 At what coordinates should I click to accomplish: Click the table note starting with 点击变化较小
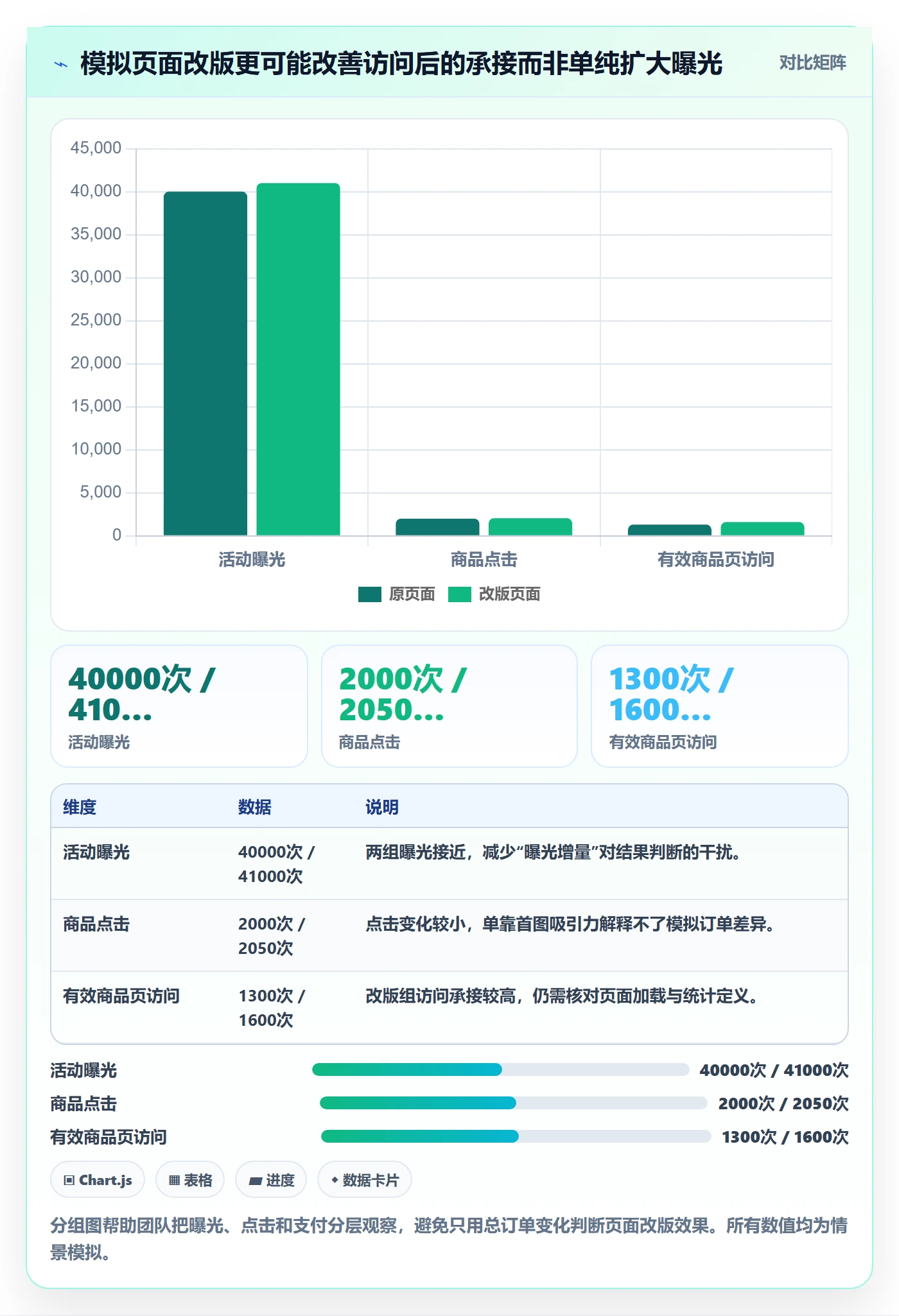(570, 924)
